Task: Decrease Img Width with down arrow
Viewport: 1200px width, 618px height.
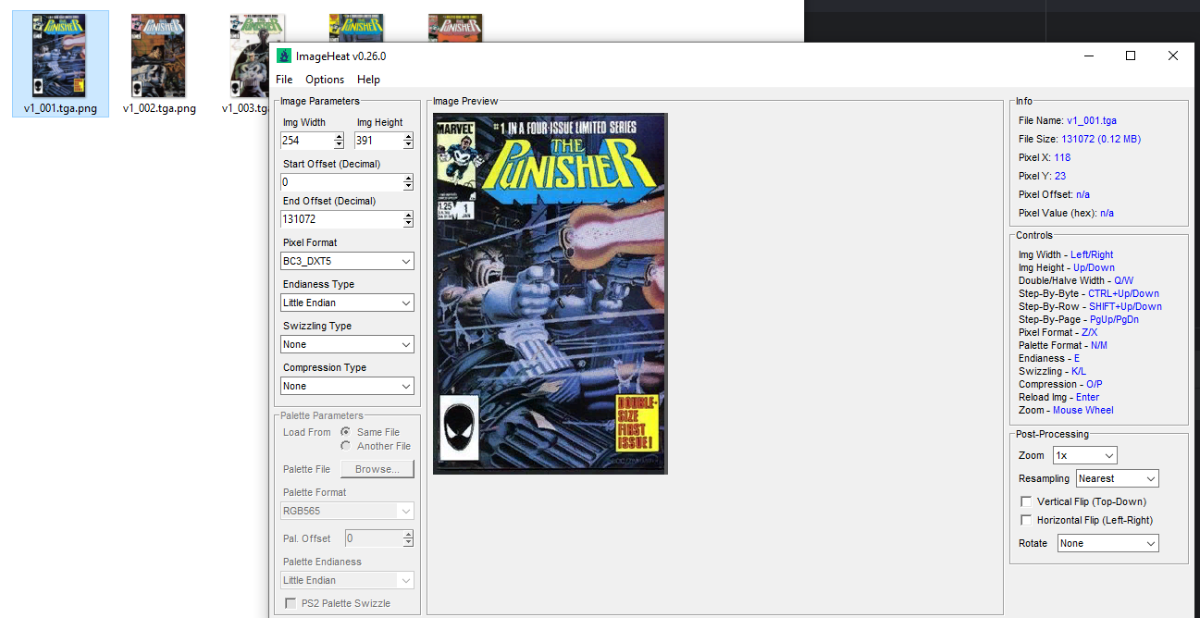Action: click(338, 145)
